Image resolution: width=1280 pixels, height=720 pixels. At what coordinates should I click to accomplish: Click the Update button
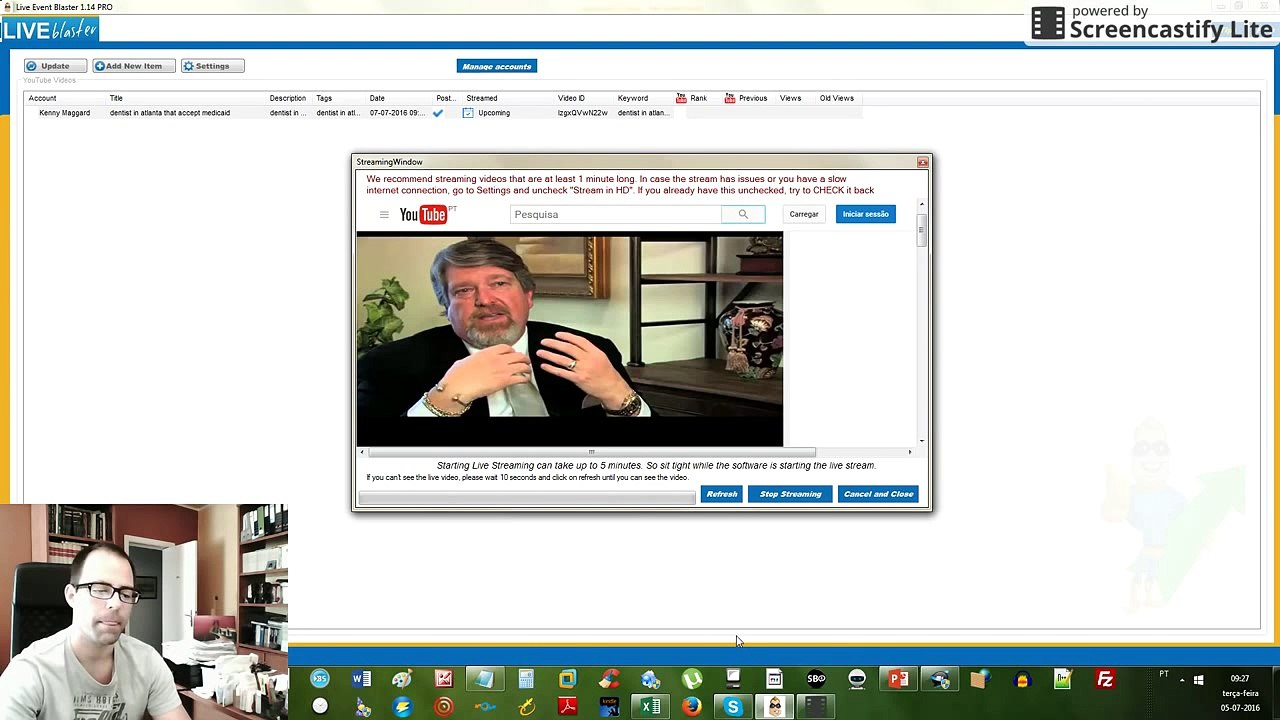tap(55, 66)
